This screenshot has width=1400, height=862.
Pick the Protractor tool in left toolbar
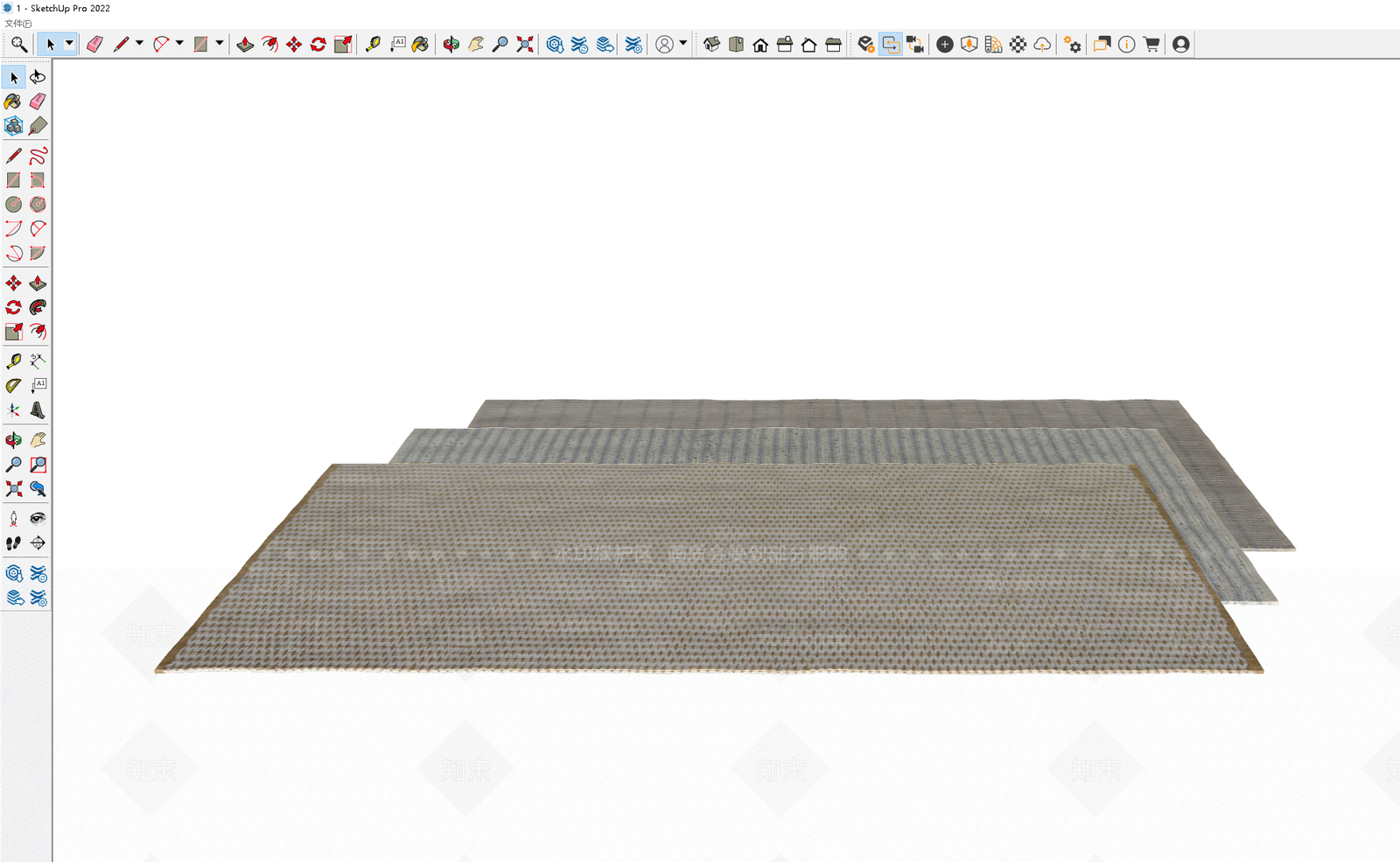(x=13, y=385)
